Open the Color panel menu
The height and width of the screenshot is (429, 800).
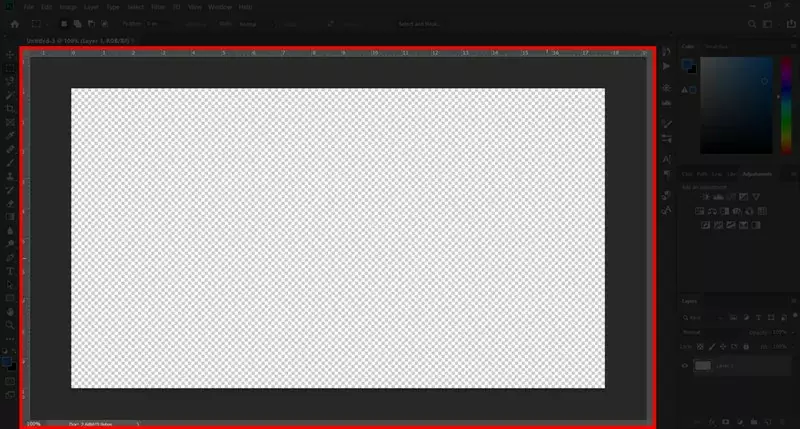[793, 46]
